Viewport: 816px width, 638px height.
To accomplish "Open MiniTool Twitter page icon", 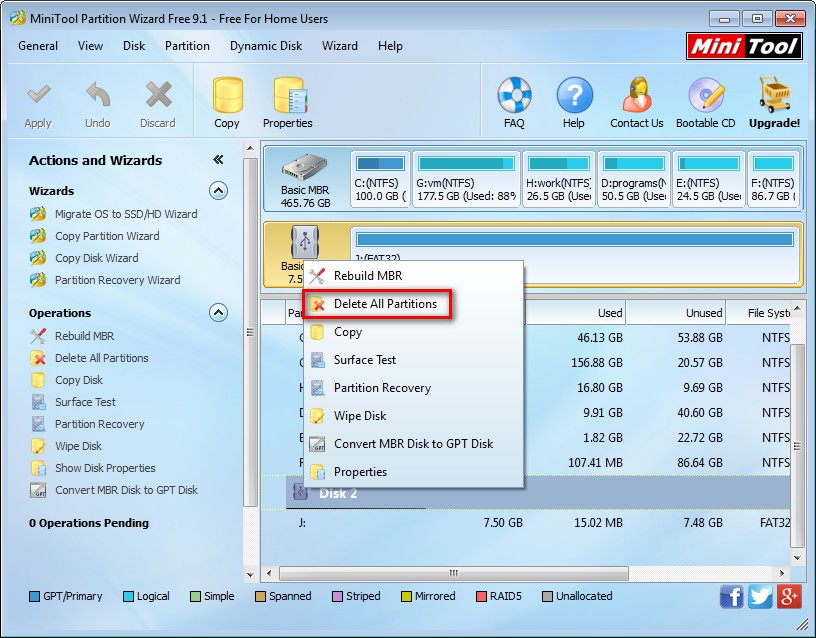I will 760,596.
